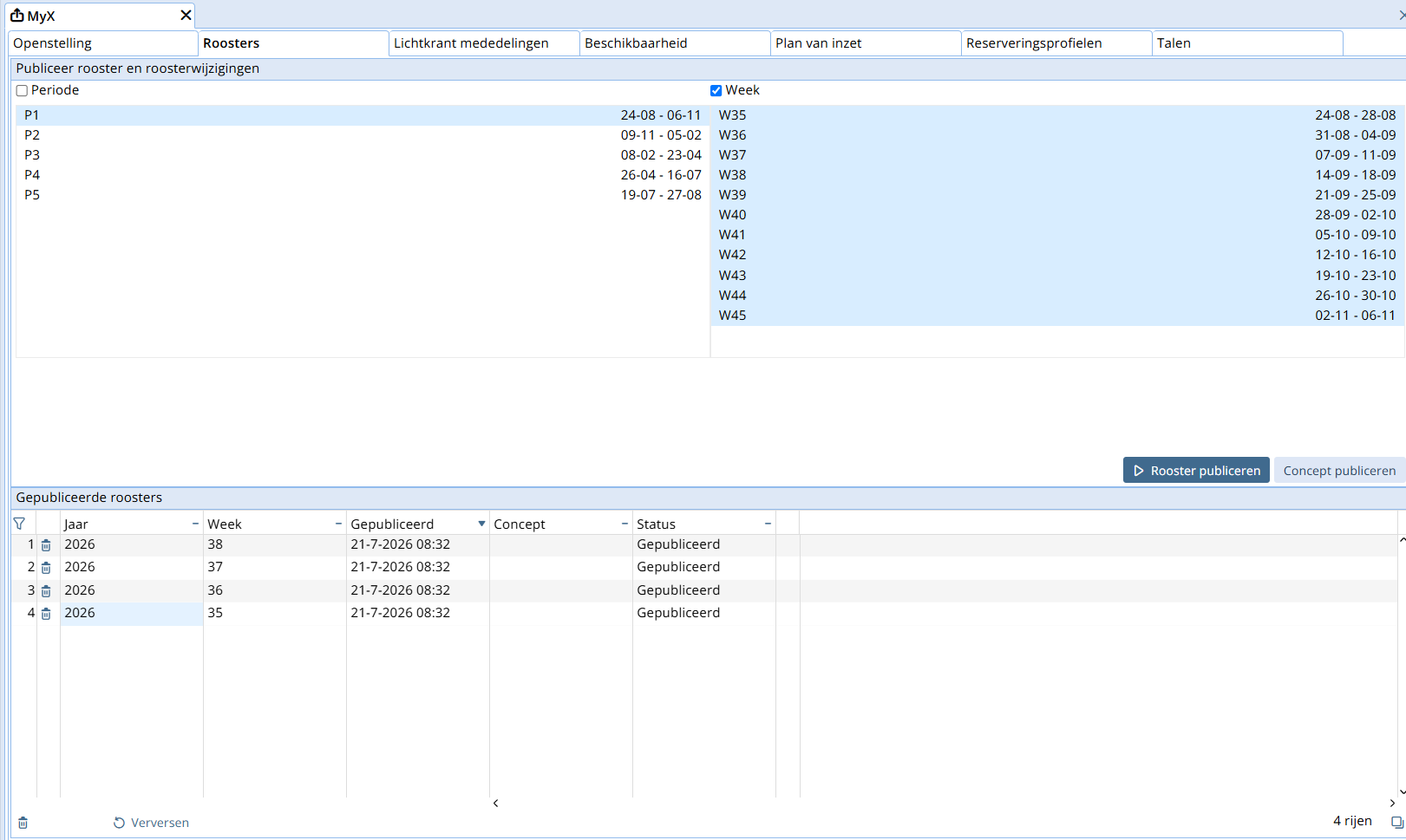Click the W42 week entry
The width and height of the screenshot is (1406, 840).
pos(1057,255)
